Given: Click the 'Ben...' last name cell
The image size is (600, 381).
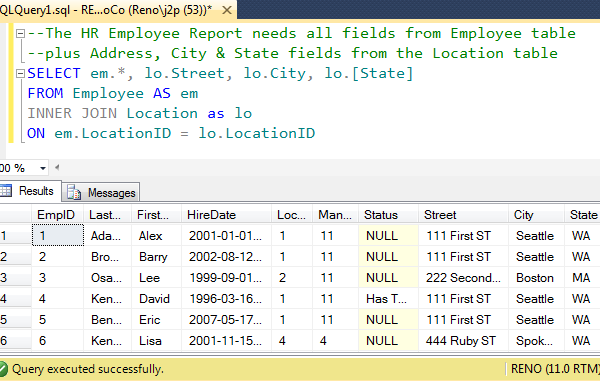Looking at the screenshot, I should point(108,320).
